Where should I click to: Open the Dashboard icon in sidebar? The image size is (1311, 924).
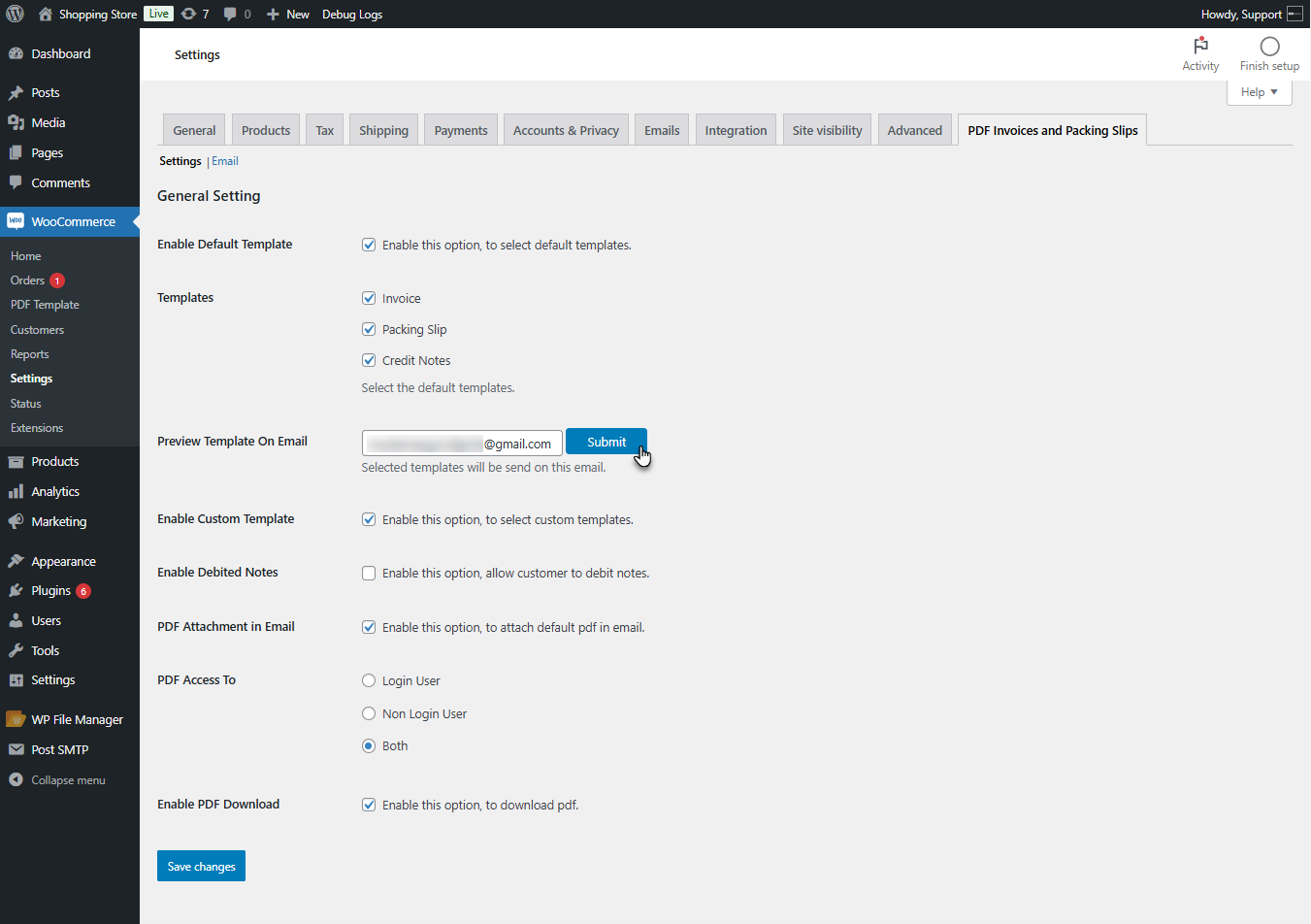pos(16,53)
